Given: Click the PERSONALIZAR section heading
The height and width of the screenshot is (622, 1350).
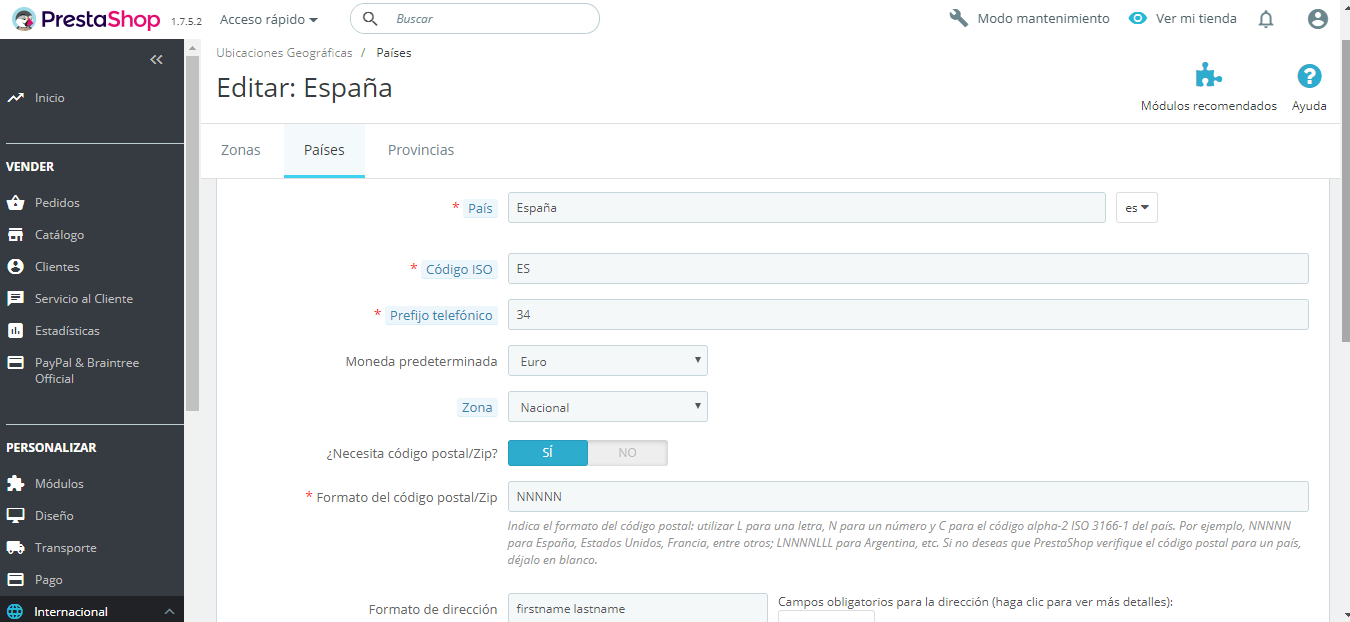Looking at the screenshot, I should point(51,448).
